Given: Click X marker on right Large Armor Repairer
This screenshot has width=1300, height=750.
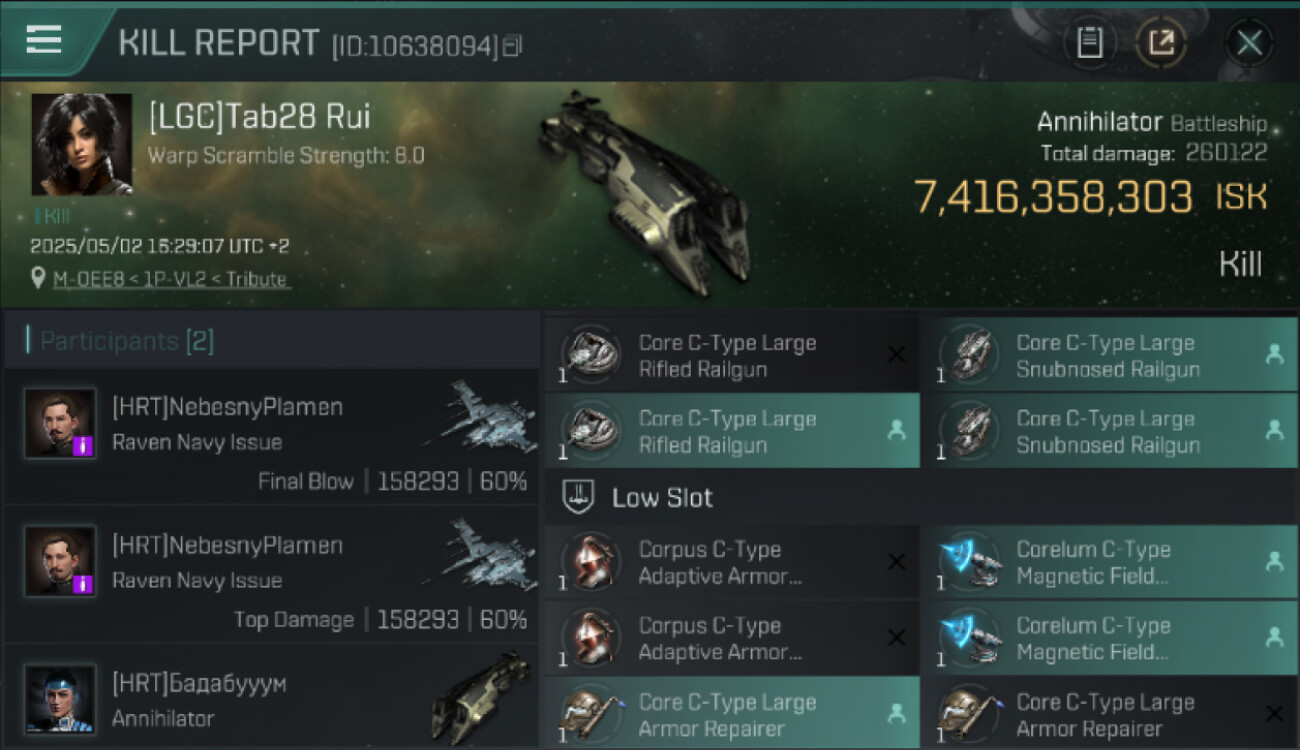Looking at the screenshot, I should point(1274,713).
